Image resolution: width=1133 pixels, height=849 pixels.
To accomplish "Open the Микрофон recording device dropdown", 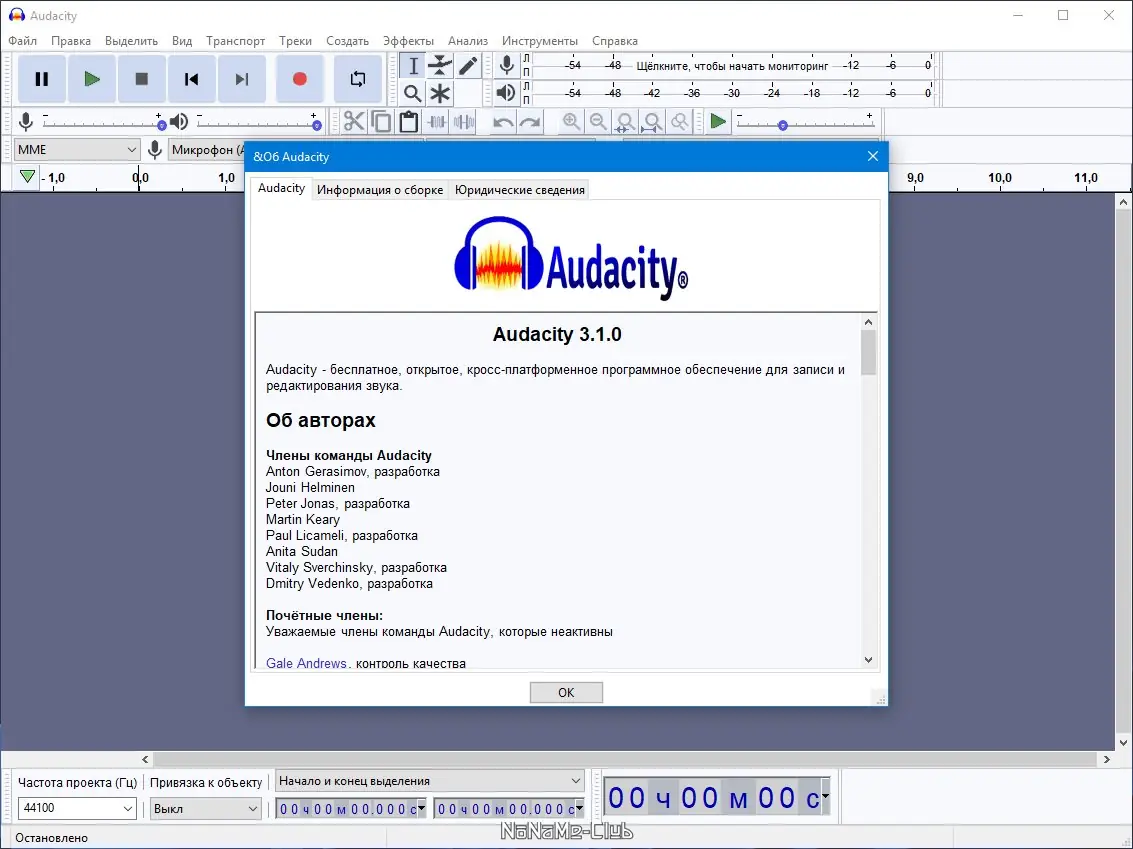I will click(x=207, y=150).
